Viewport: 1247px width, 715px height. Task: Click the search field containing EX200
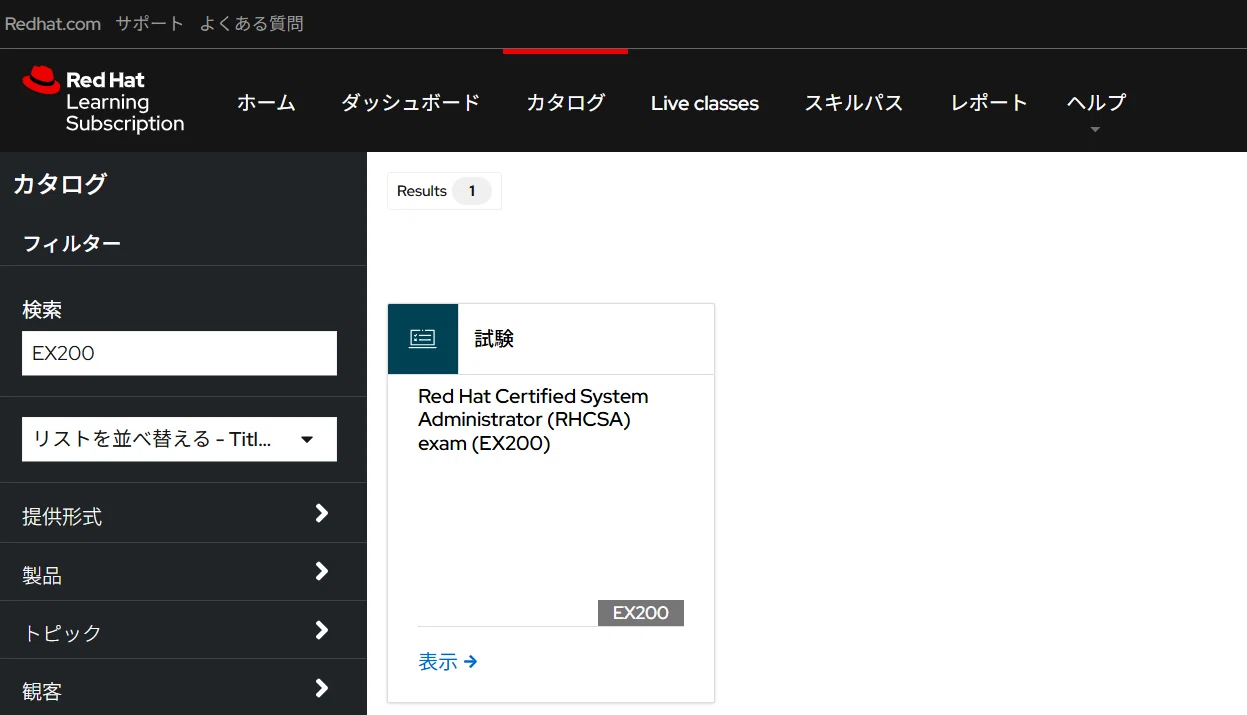179,353
